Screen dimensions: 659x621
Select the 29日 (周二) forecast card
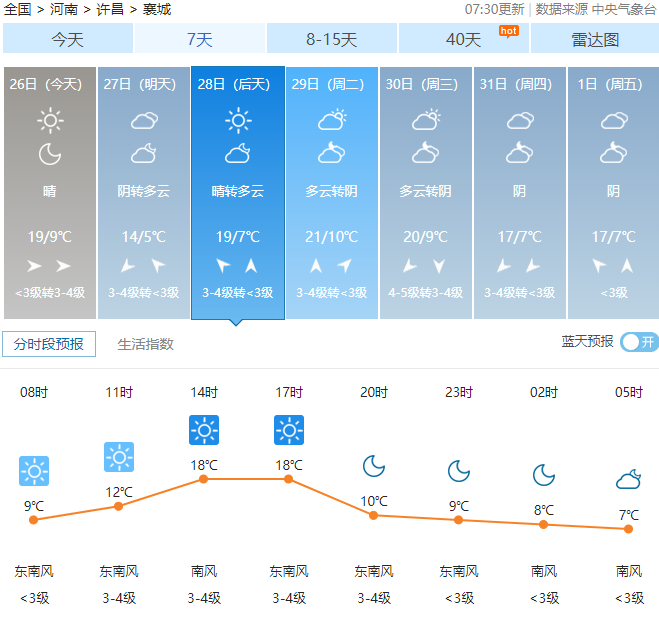point(332,192)
